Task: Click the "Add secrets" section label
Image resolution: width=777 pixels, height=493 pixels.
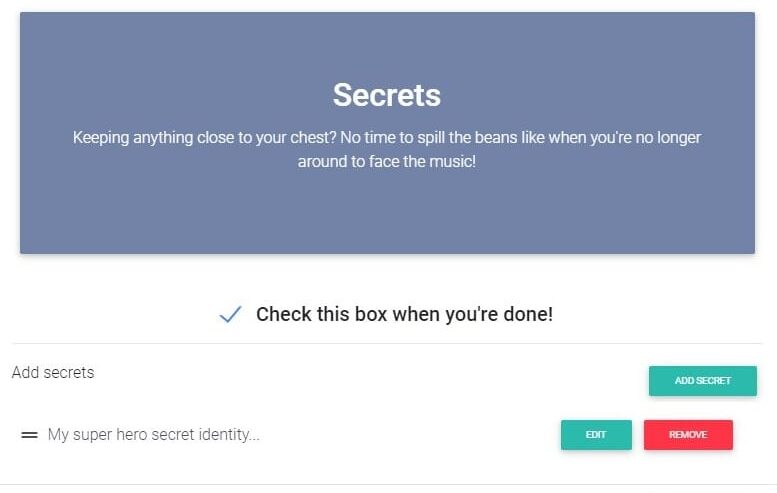Action: [x=53, y=373]
